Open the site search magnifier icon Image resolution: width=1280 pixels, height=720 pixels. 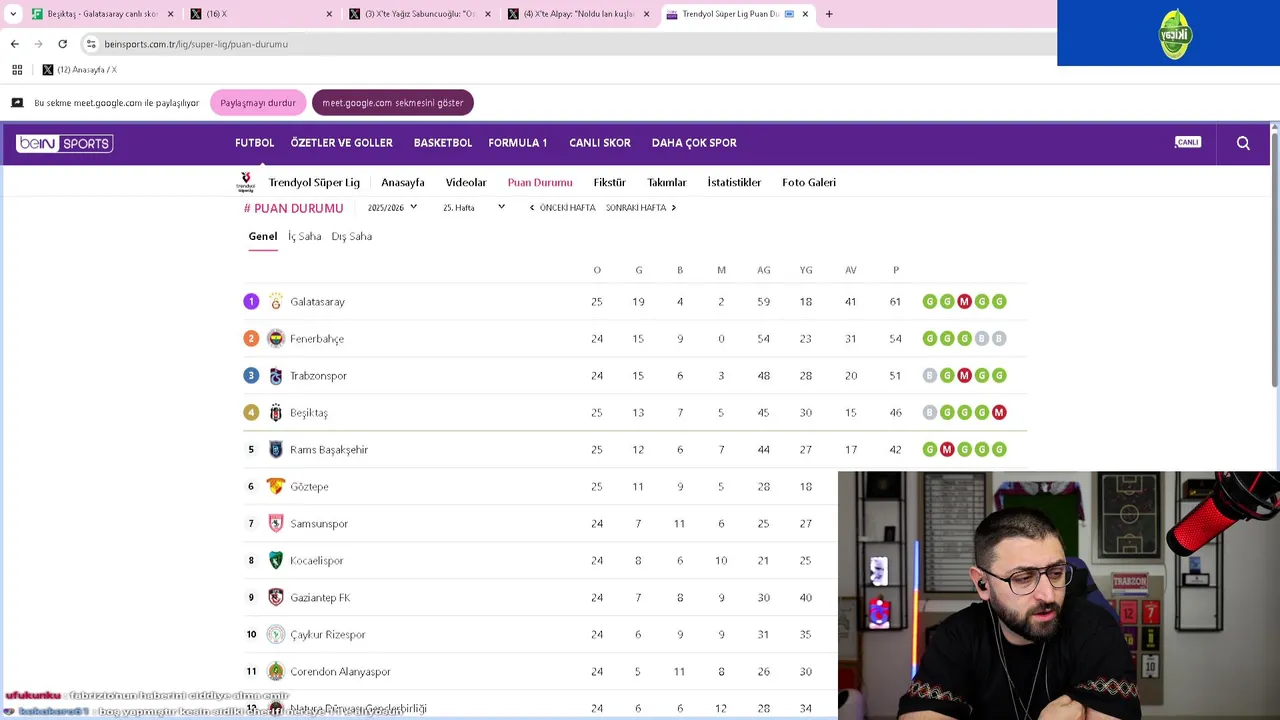[1243, 143]
